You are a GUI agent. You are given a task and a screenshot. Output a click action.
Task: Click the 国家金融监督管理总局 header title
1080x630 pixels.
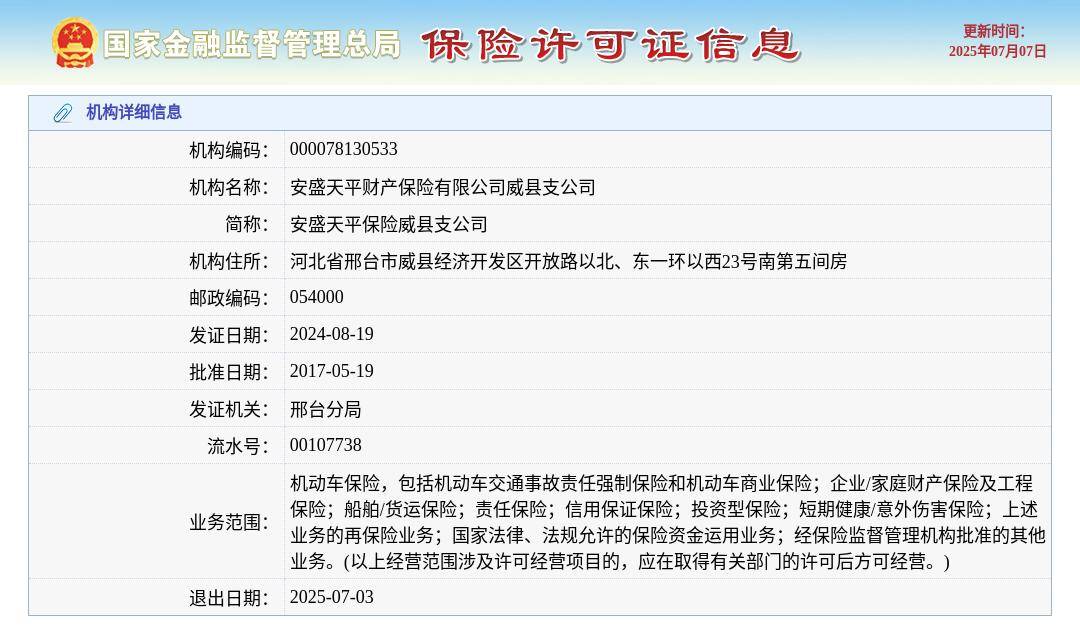point(251,44)
